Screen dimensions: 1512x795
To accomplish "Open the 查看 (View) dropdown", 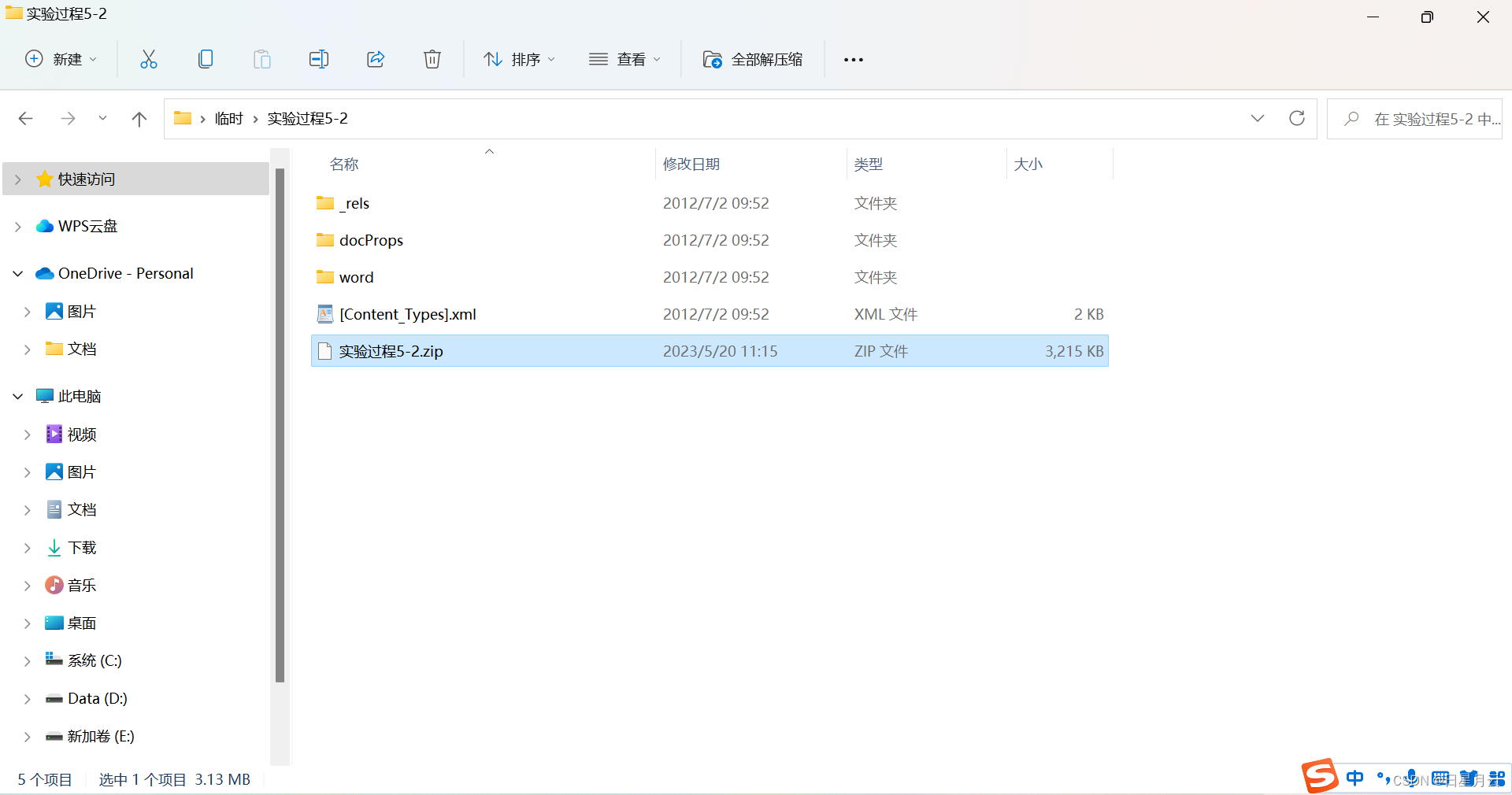I will 625,59.
